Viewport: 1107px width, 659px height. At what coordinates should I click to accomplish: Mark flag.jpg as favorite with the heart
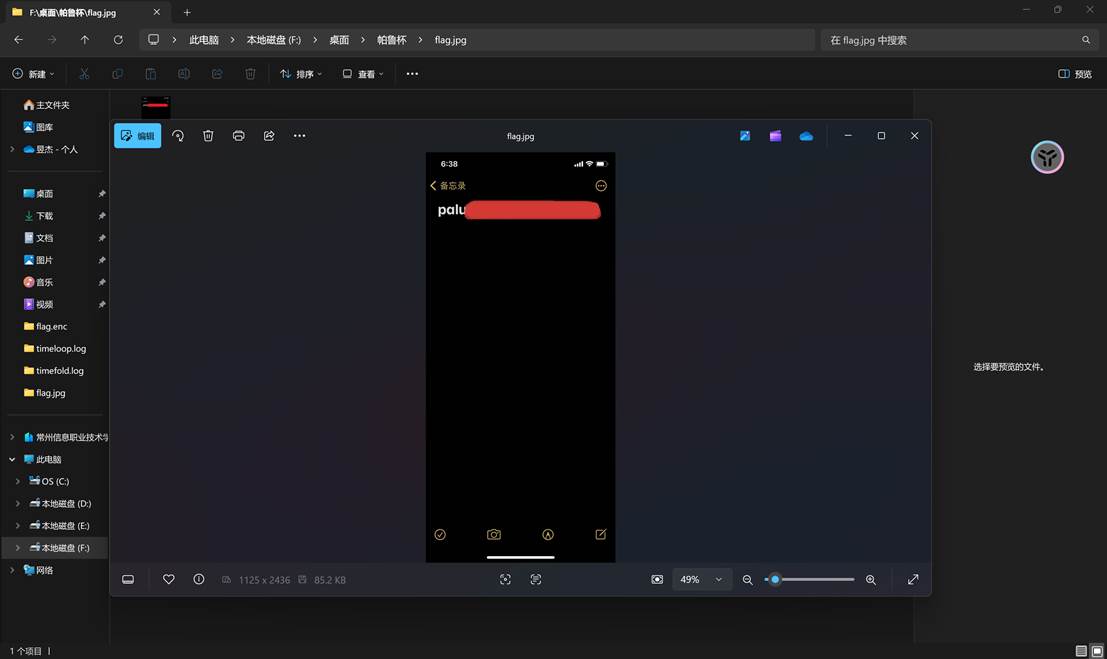pyautogui.click(x=168, y=579)
